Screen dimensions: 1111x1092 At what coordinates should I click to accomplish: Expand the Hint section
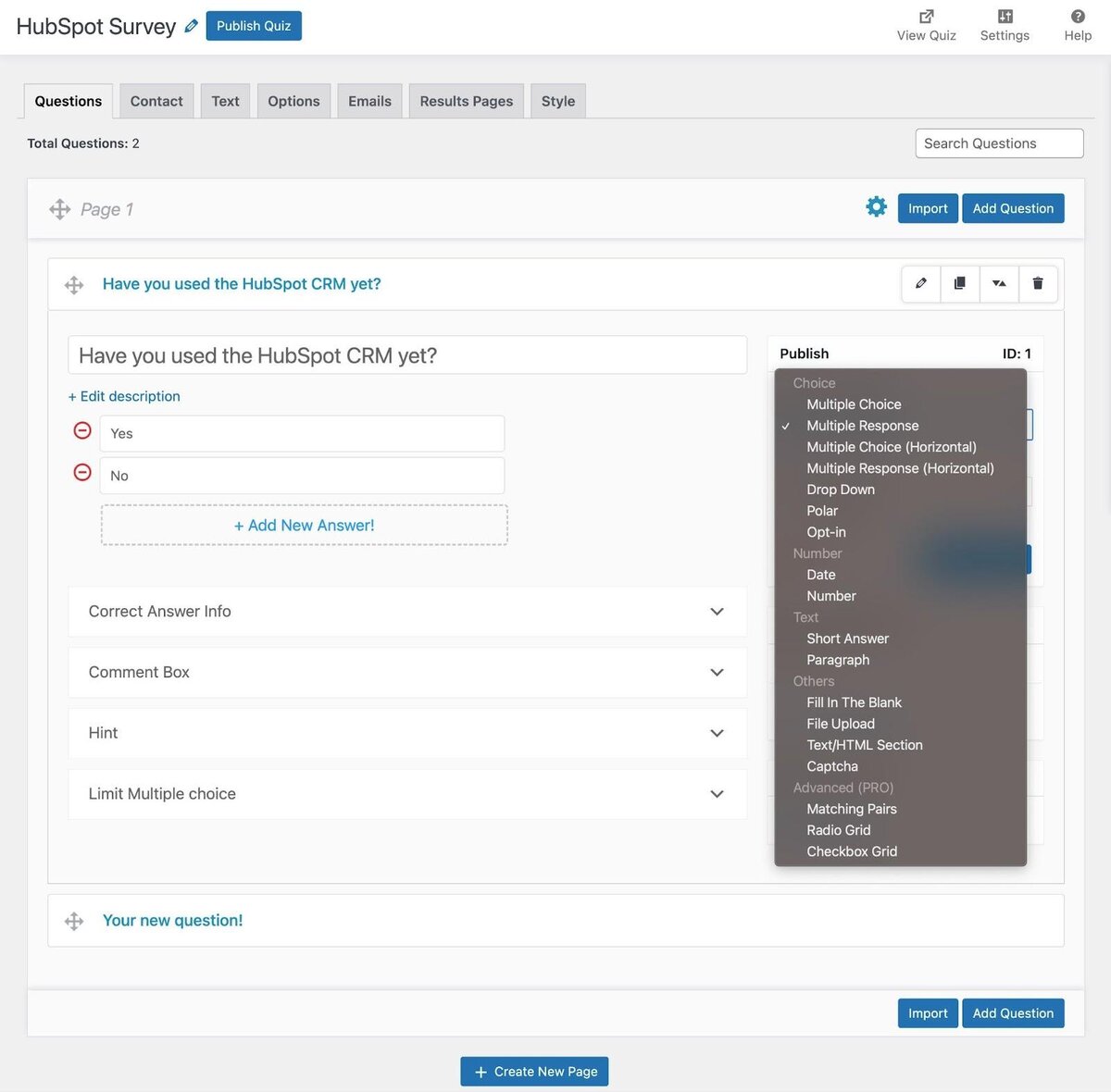[407, 733]
